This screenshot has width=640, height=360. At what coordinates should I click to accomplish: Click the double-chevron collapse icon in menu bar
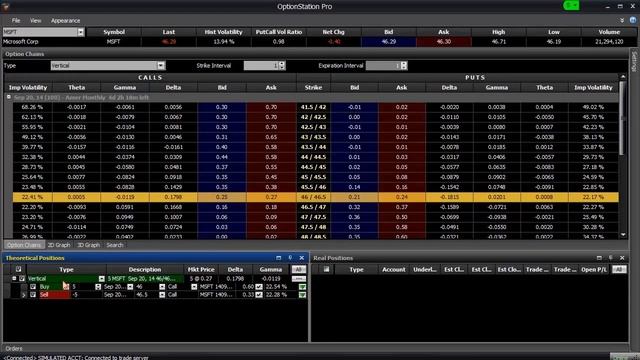pyautogui.click(x=622, y=20)
